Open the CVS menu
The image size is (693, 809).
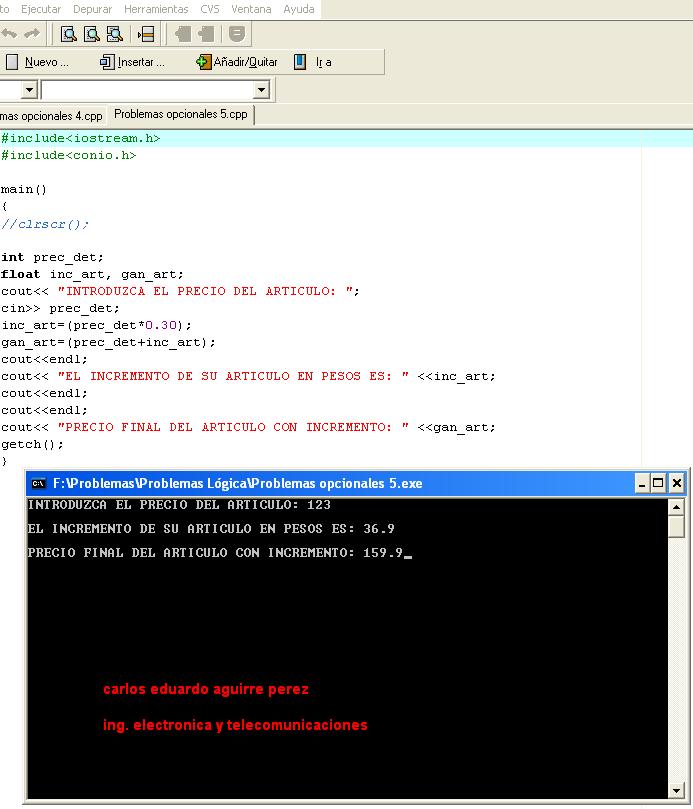pos(209,9)
